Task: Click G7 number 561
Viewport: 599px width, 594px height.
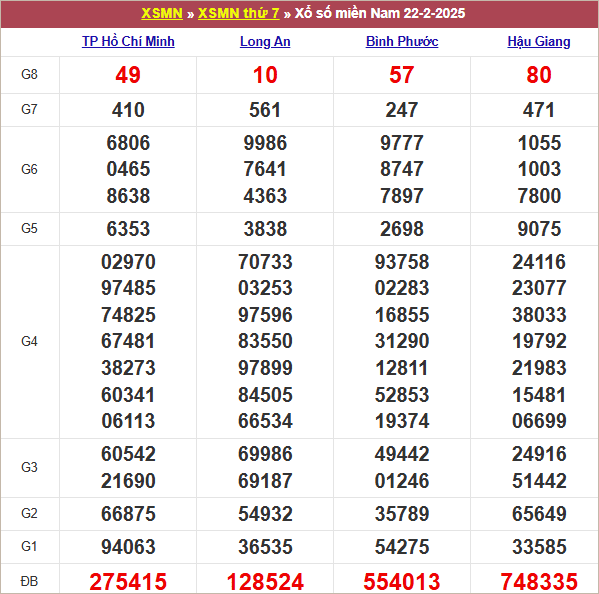Action: (265, 110)
